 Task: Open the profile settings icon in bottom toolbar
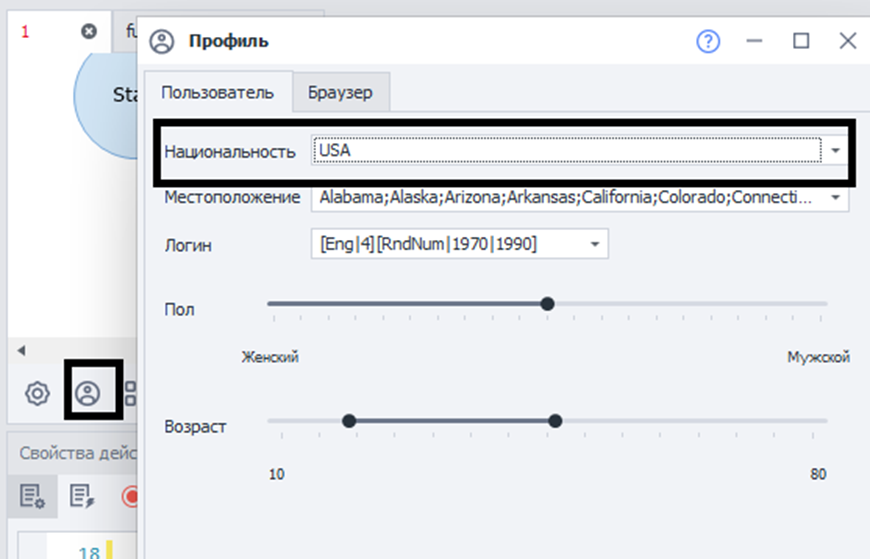click(88, 393)
